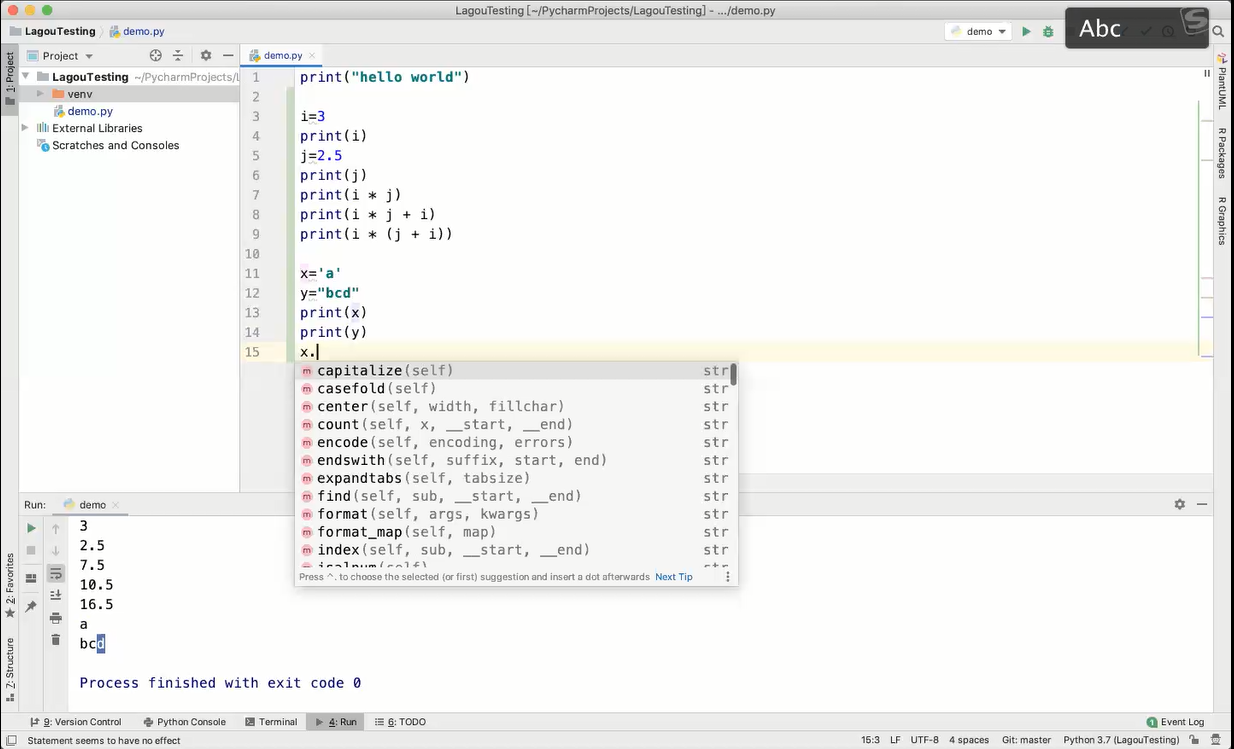Choose center(self, width, fillchar) suggestion
Screen dimensions: 1234x749
pyautogui.click(x=515, y=407)
